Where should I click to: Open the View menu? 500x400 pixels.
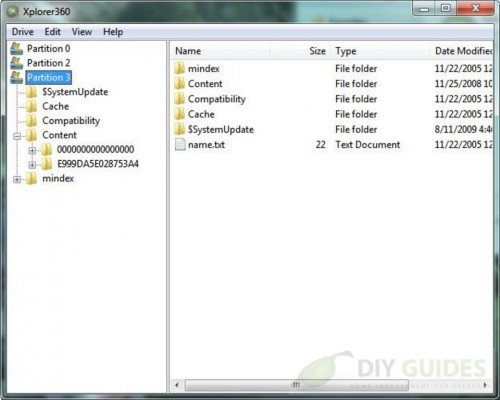pos(82,32)
